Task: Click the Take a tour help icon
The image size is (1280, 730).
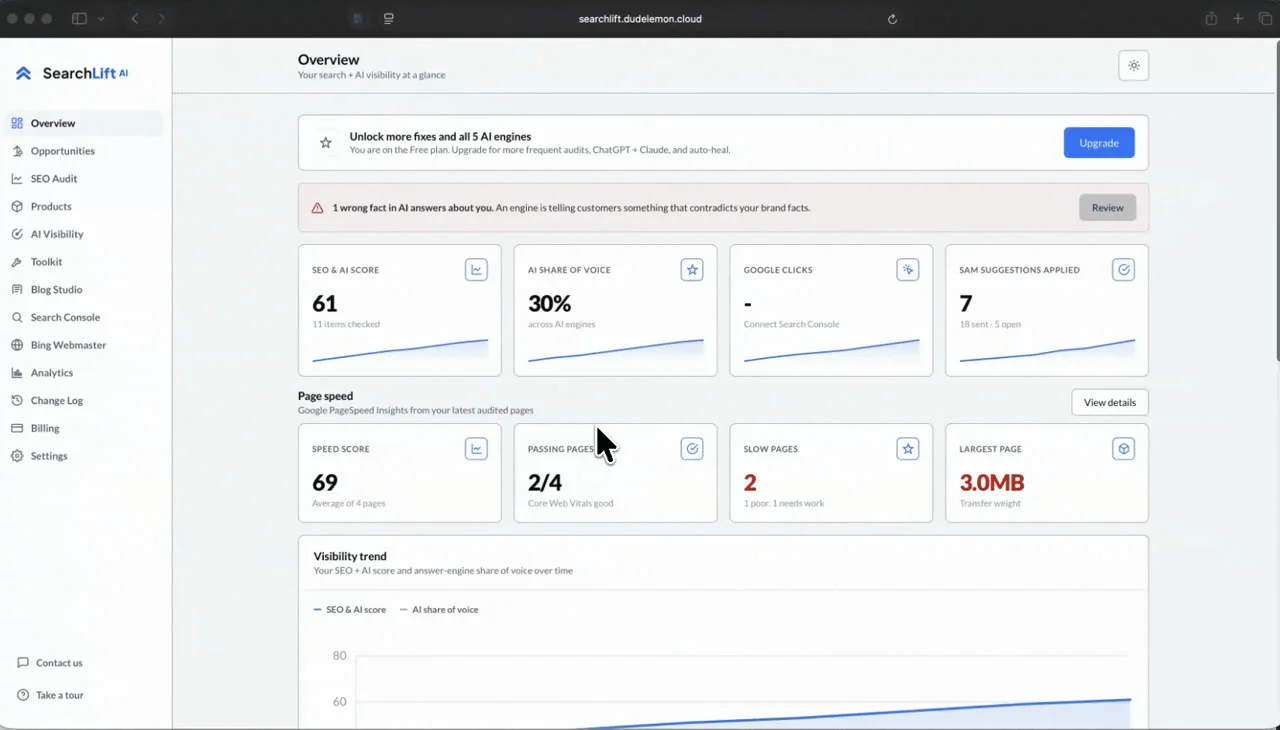Action: (x=23, y=695)
